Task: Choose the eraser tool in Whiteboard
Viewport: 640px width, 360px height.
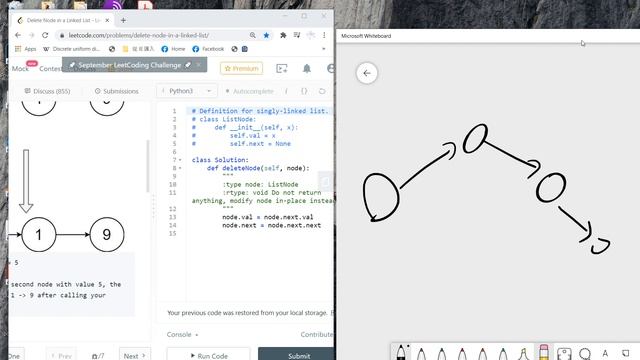Action: pyautogui.click(x=544, y=353)
